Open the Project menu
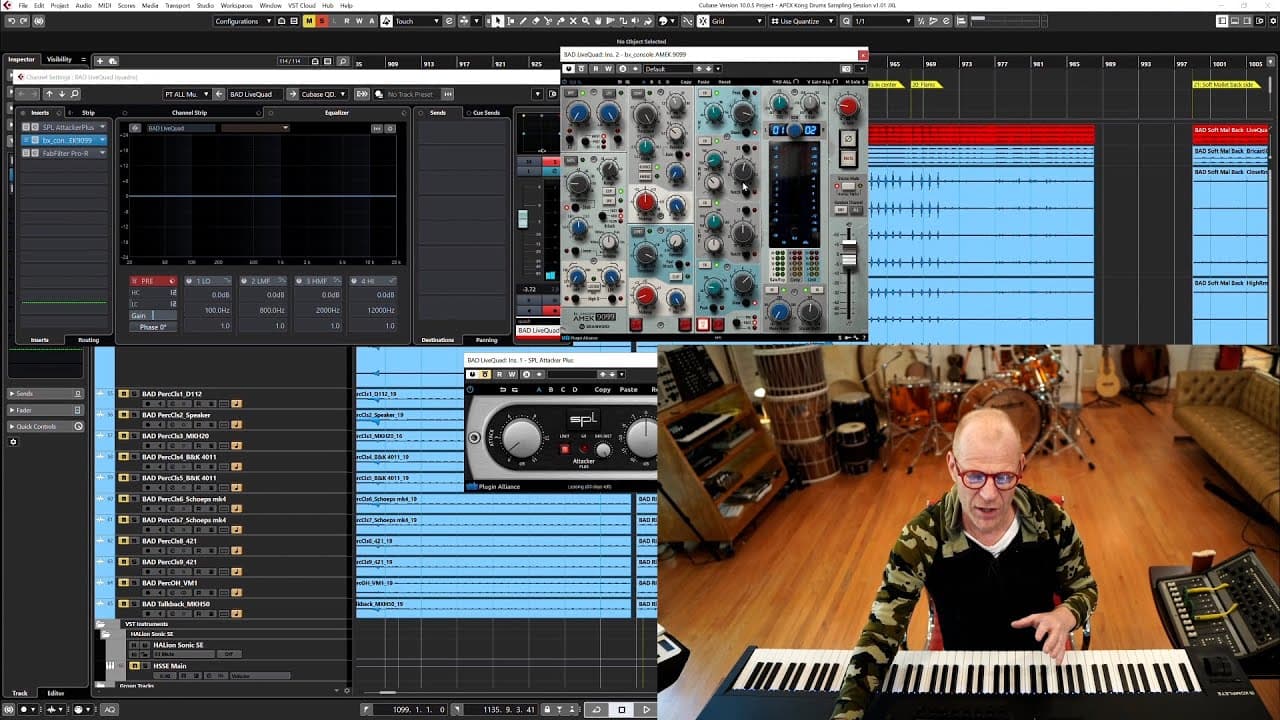Screen dimensions: 1280x720 [x=59, y=5]
